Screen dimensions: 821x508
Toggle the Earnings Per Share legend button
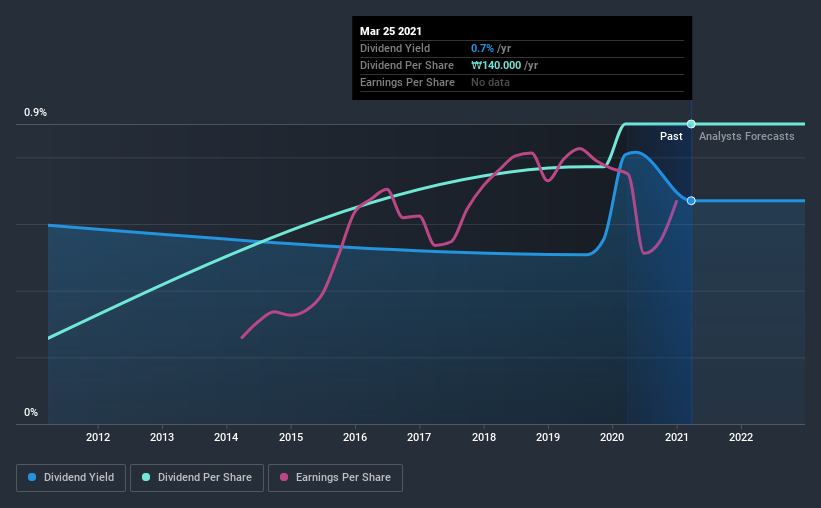335,478
